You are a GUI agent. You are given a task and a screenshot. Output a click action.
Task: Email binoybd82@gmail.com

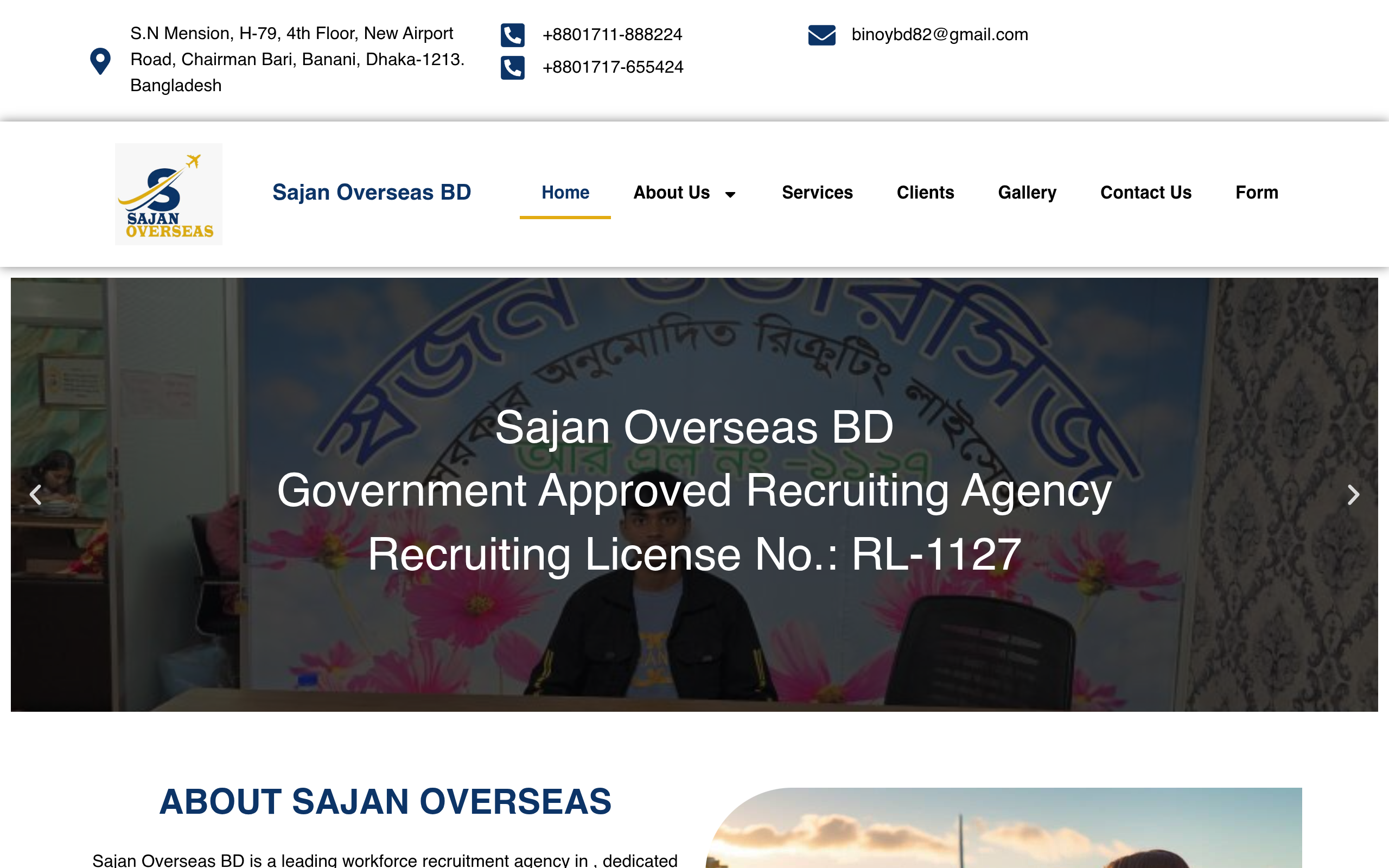(x=940, y=35)
